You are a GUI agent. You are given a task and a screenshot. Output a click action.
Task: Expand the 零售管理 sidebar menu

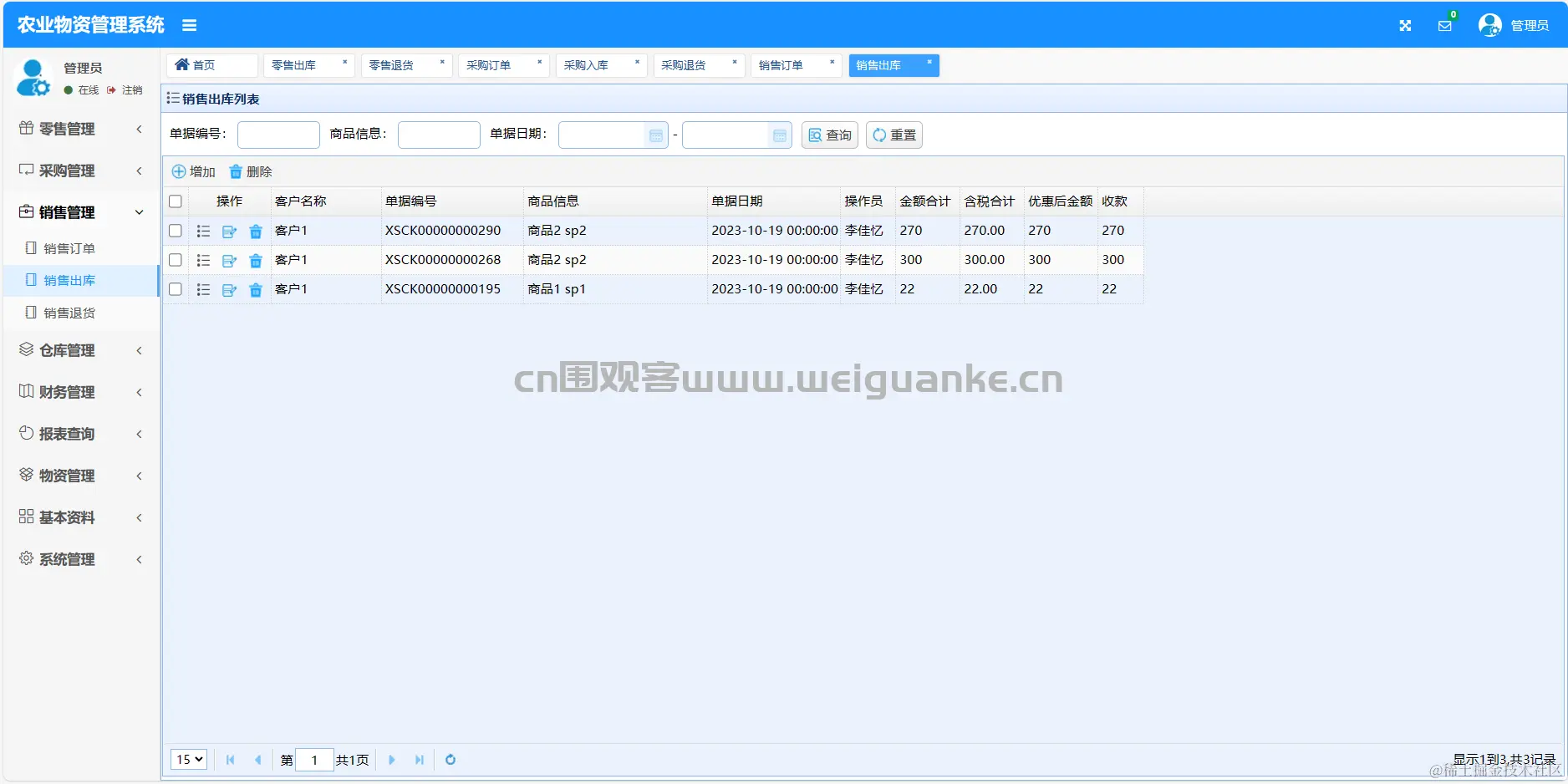(x=81, y=129)
